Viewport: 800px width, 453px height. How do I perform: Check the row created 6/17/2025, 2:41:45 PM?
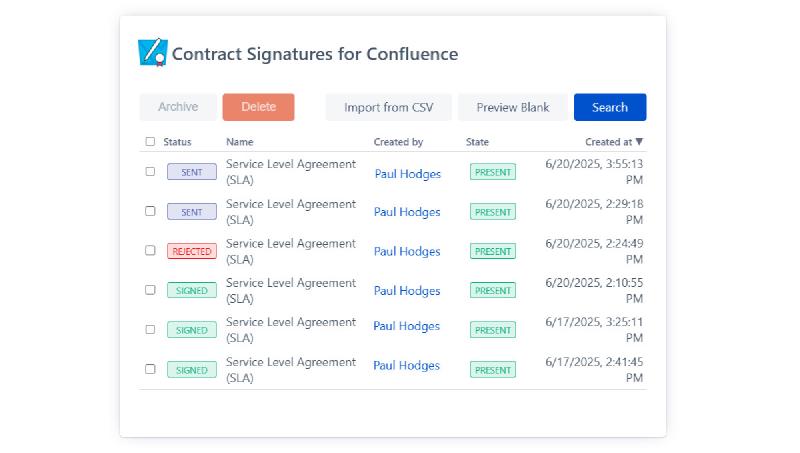(x=150, y=368)
